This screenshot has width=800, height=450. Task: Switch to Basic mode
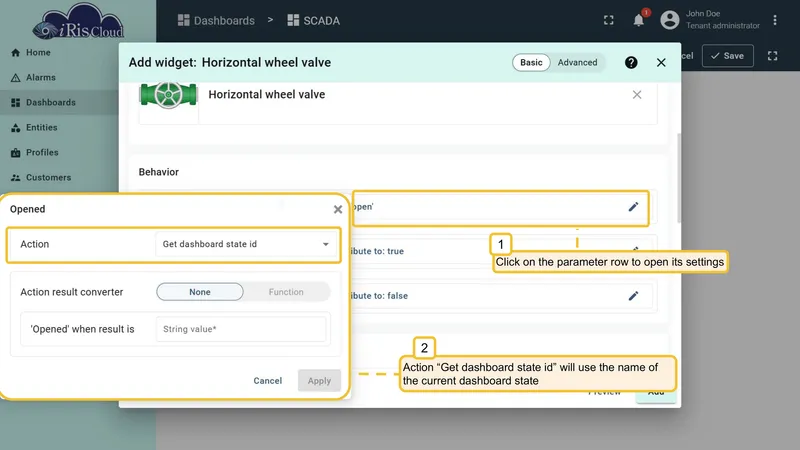[x=531, y=62]
